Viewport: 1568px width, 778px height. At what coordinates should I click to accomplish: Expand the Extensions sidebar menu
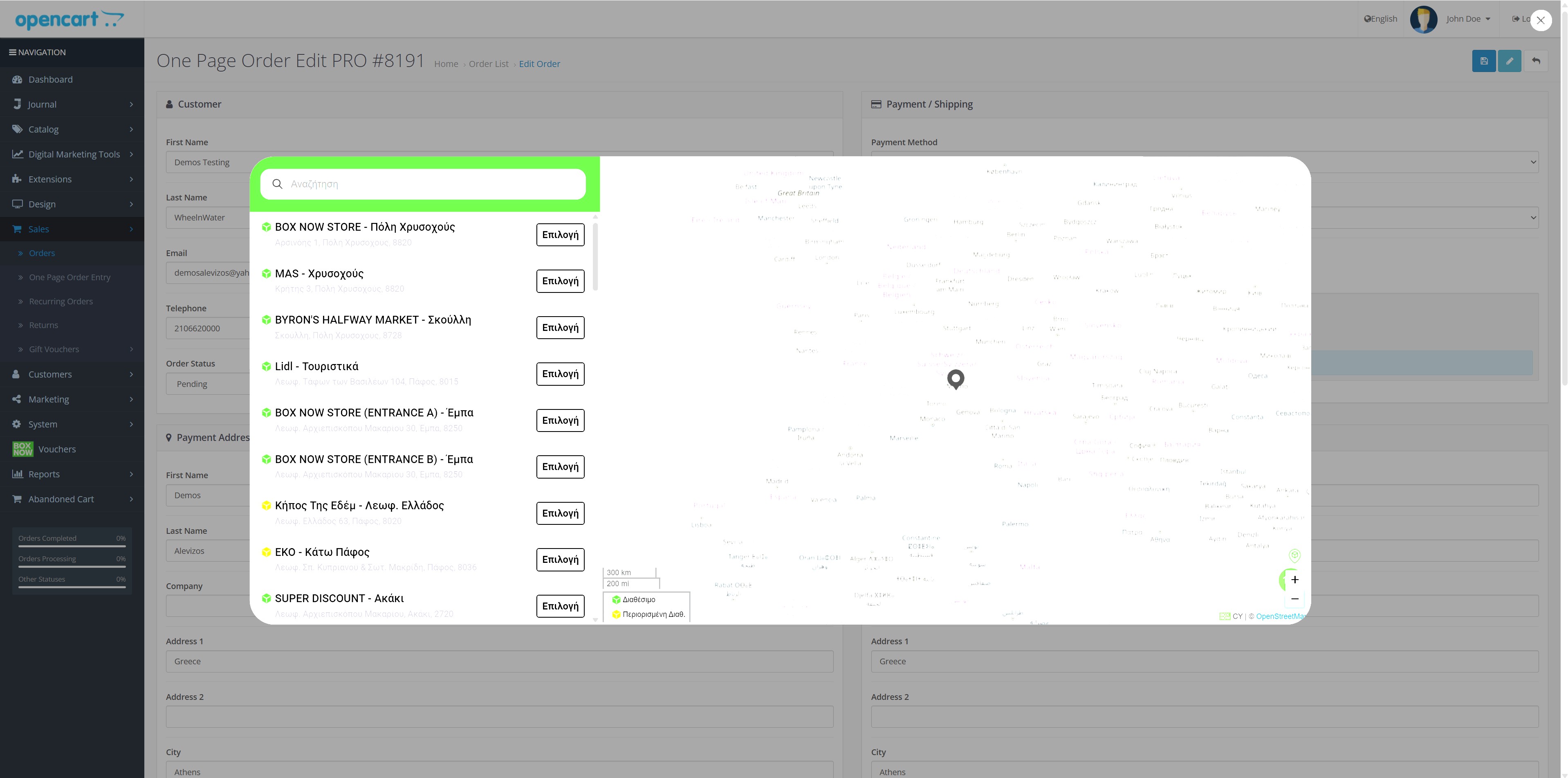[x=72, y=180]
